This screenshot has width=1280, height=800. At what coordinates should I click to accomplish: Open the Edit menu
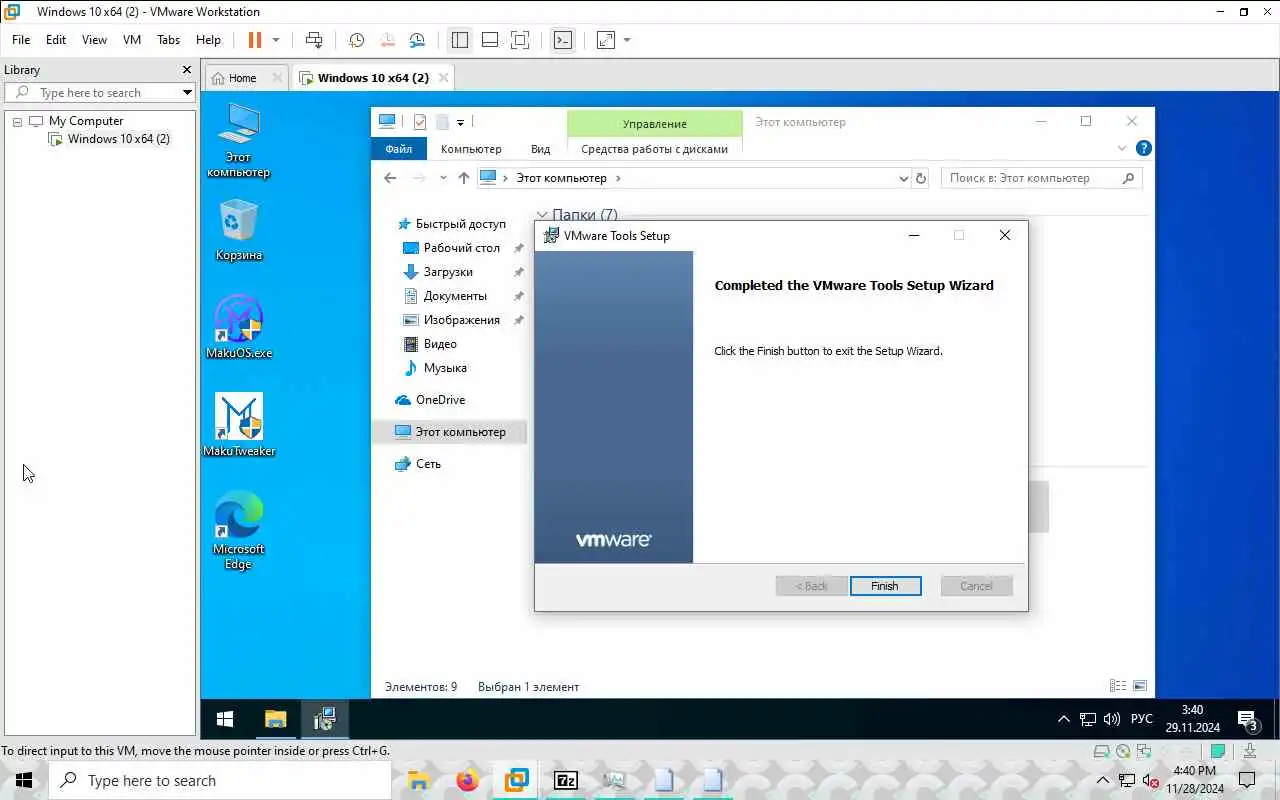(x=56, y=40)
